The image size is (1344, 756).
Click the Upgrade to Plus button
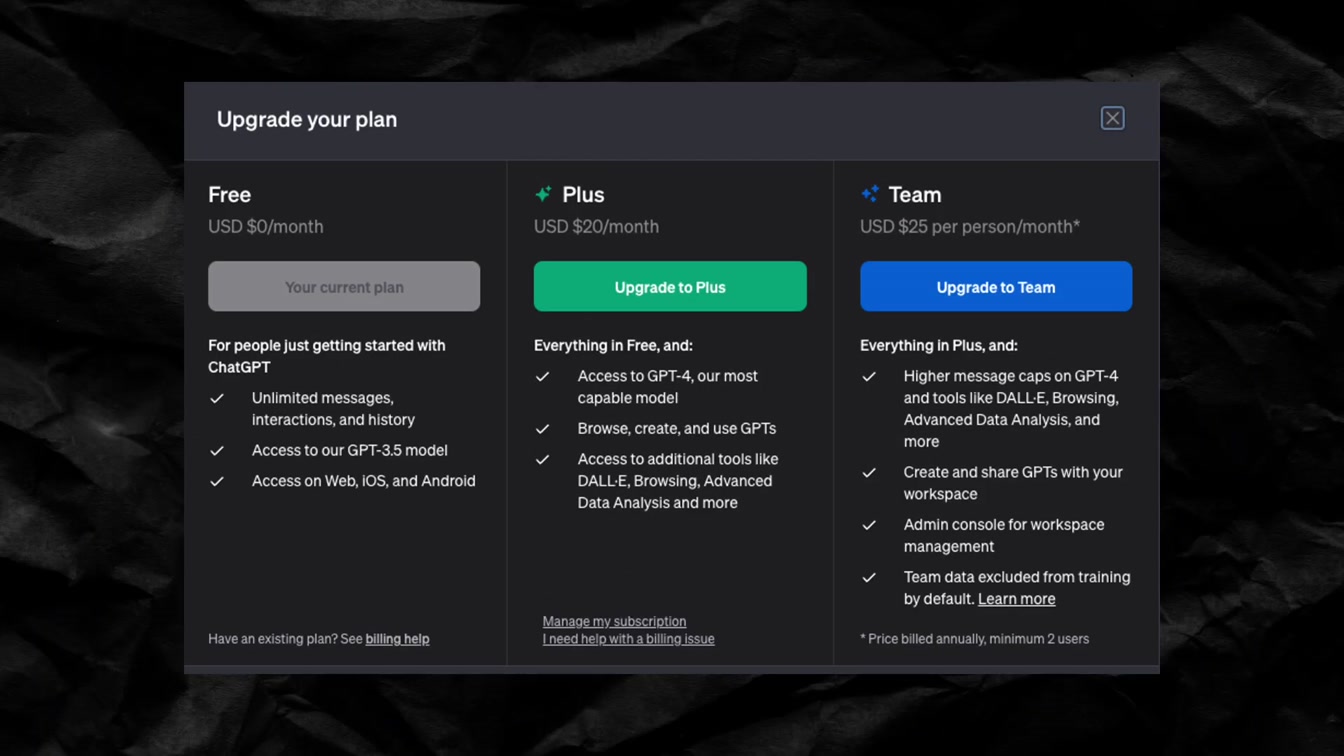point(670,287)
